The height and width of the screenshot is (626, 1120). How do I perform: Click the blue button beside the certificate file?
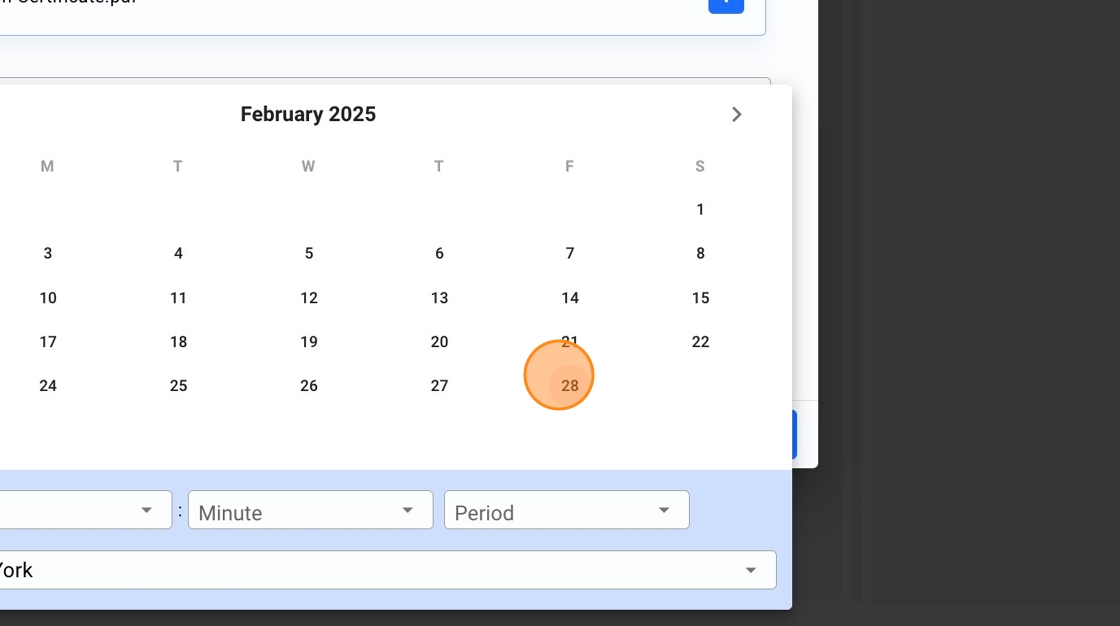(726, 4)
